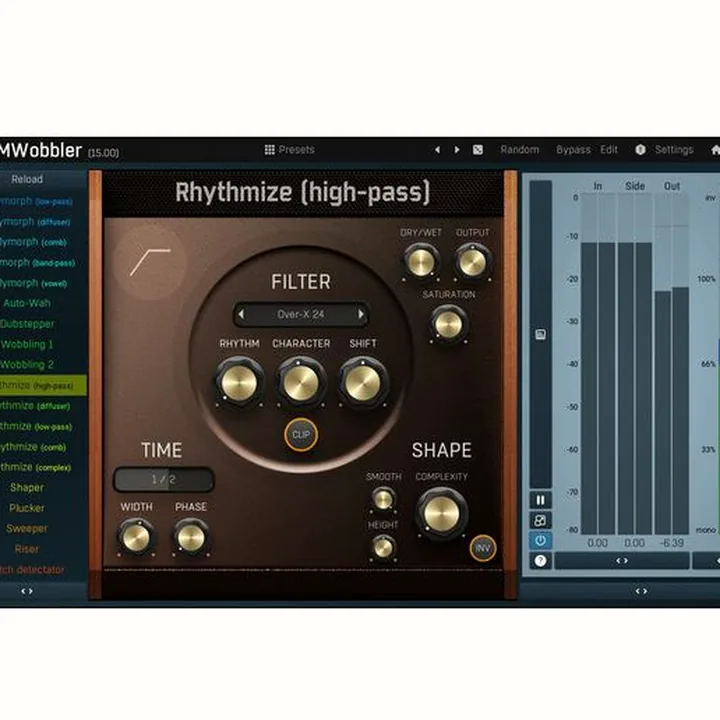Open the help question mark icon

pyautogui.click(x=540, y=561)
